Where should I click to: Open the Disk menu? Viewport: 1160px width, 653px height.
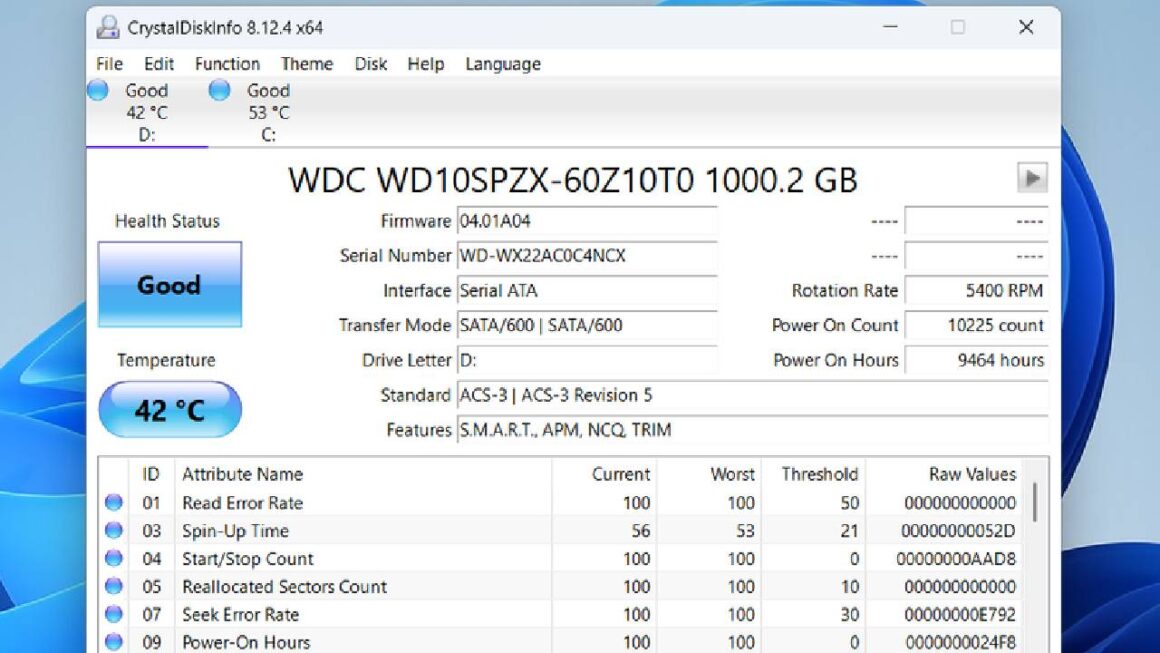pyautogui.click(x=371, y=64)
